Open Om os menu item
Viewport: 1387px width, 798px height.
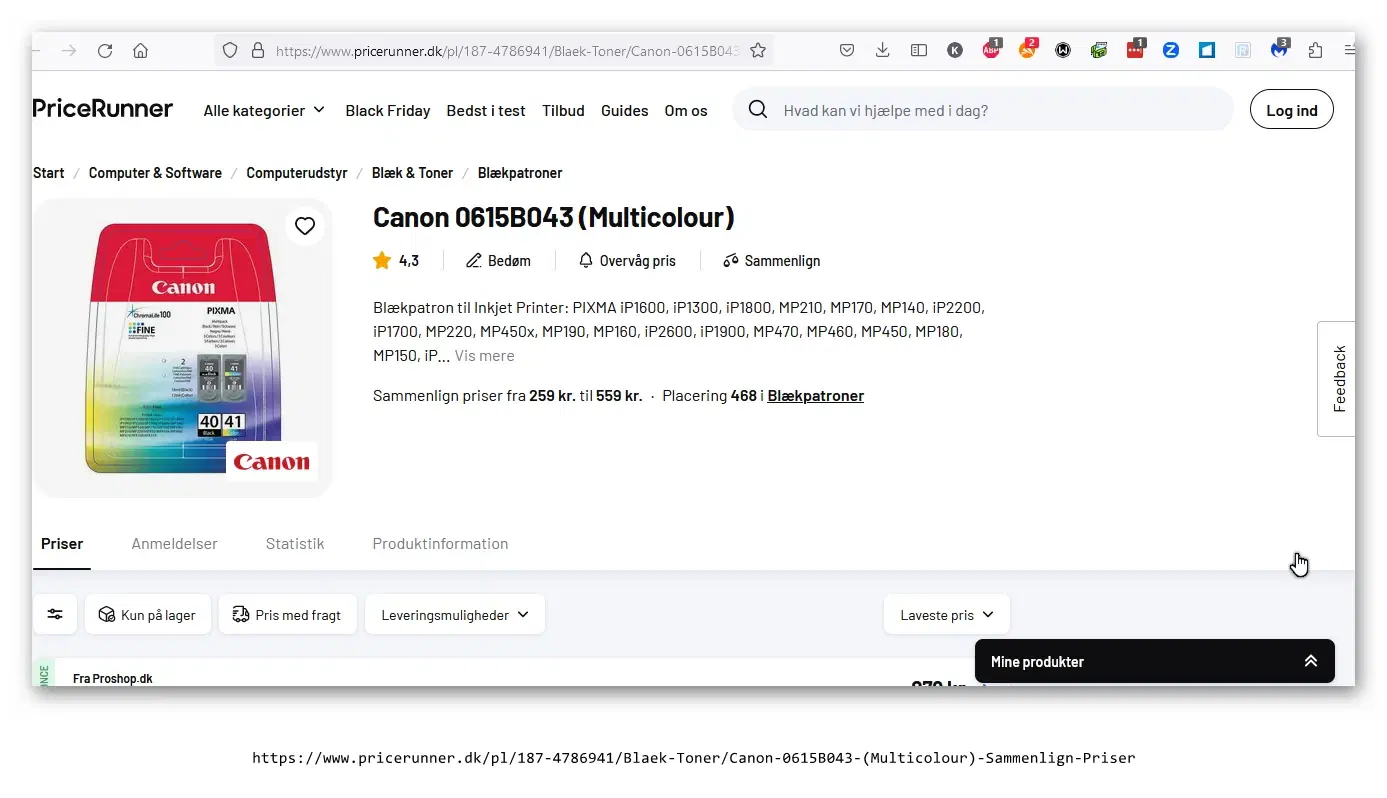686,111
